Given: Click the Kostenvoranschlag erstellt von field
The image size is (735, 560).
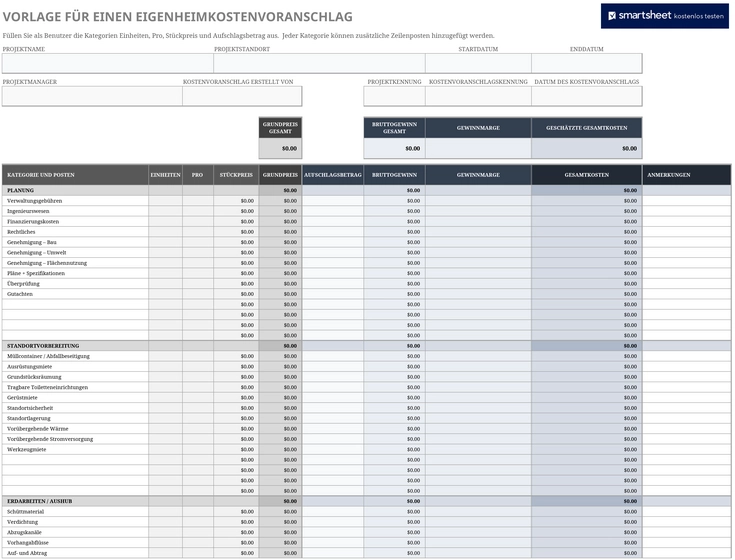Looking at the screenshot, I should (242, 96).
